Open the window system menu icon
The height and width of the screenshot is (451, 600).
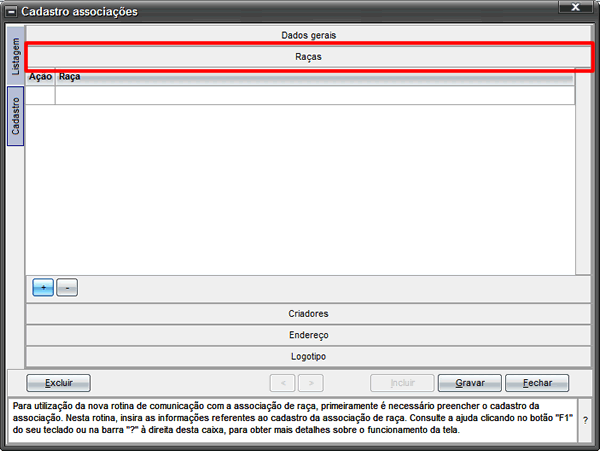11,11
